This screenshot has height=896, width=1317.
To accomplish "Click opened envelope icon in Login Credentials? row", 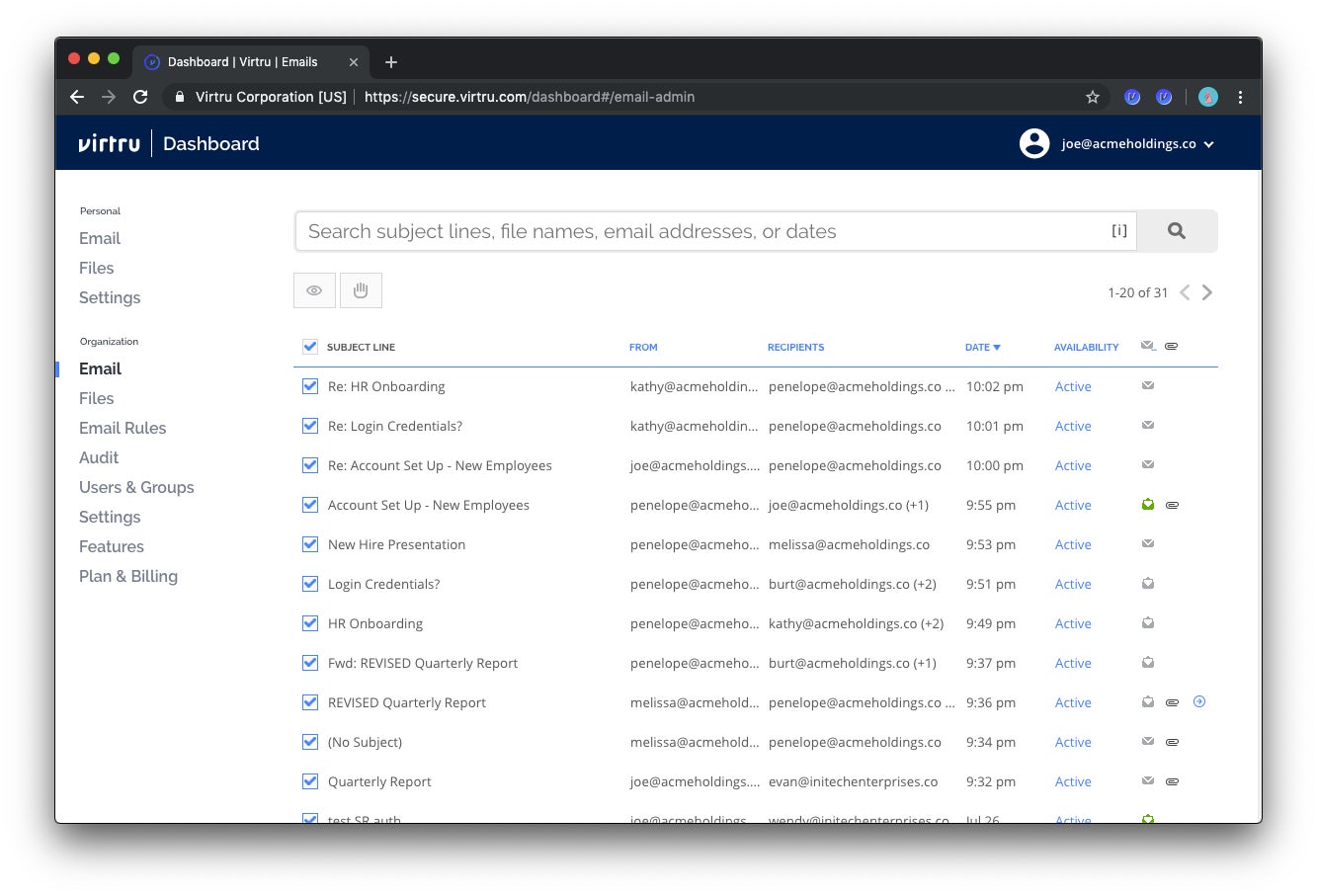I will click(1148, 583).
